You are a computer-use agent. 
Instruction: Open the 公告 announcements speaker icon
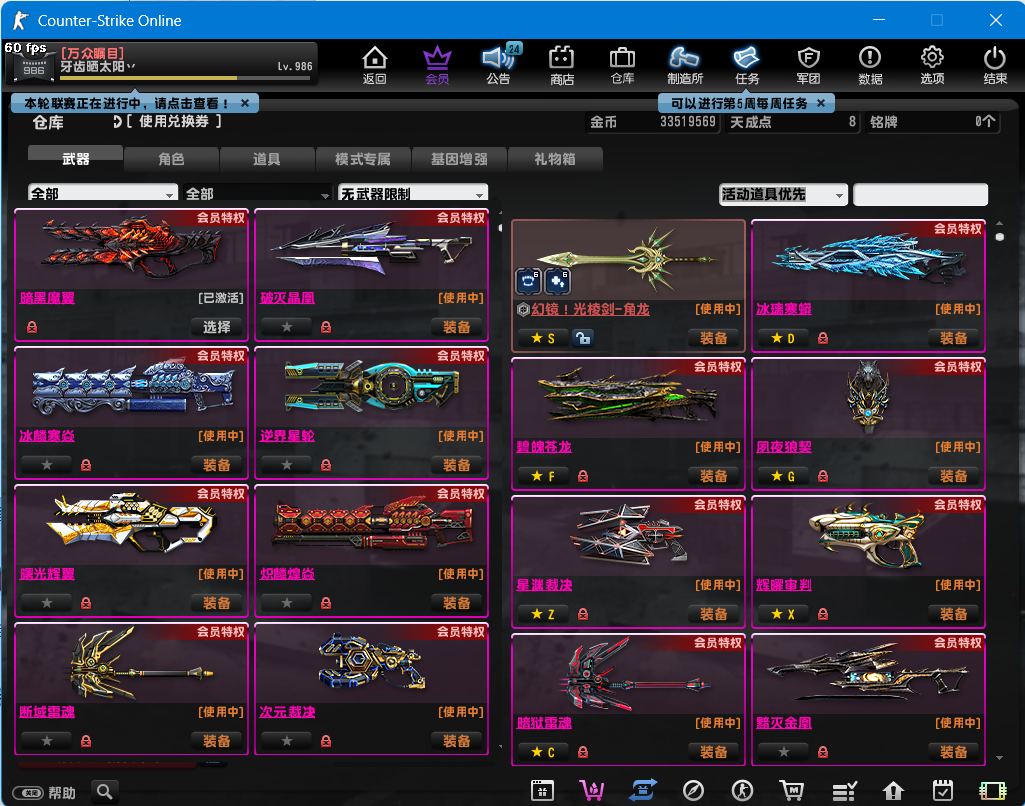(x=499, y=65)
